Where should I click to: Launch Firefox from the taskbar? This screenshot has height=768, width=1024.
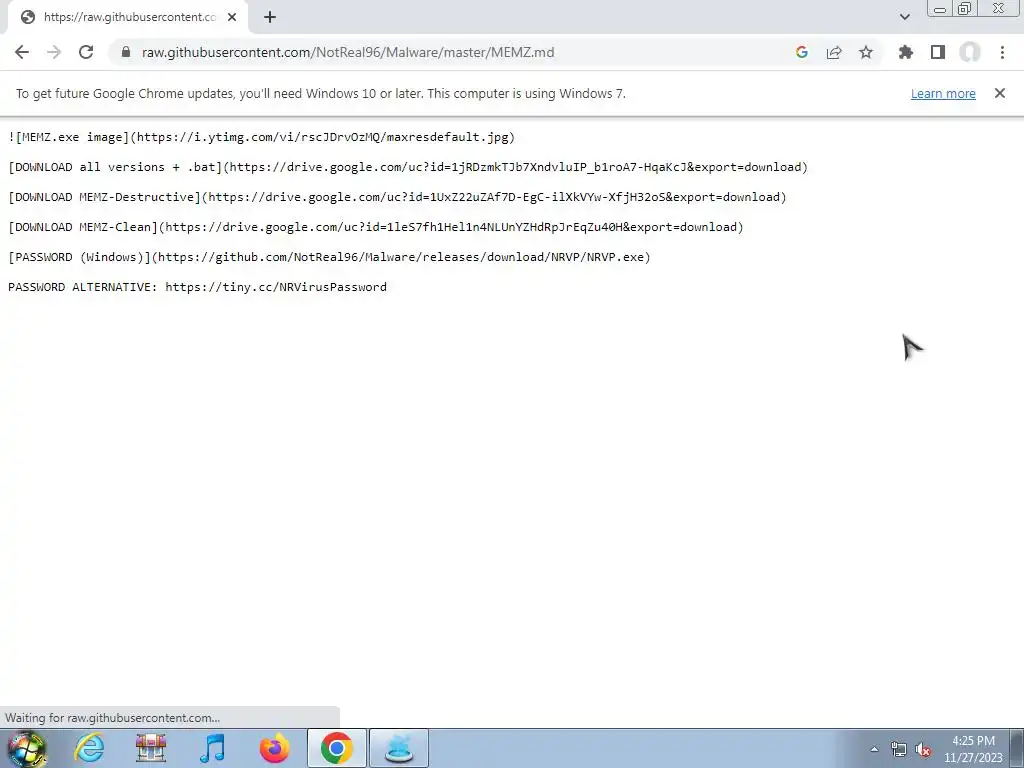tap(274, 748)
